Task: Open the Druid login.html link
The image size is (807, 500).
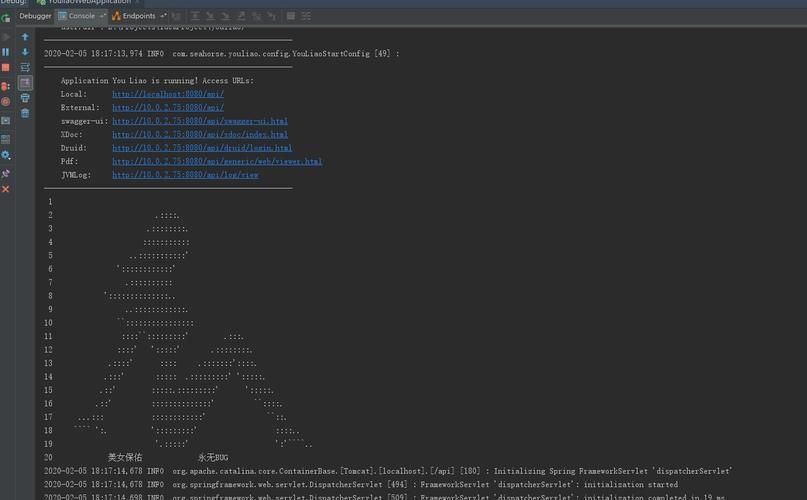Action: pyautogui.click(x=201, y=148)
